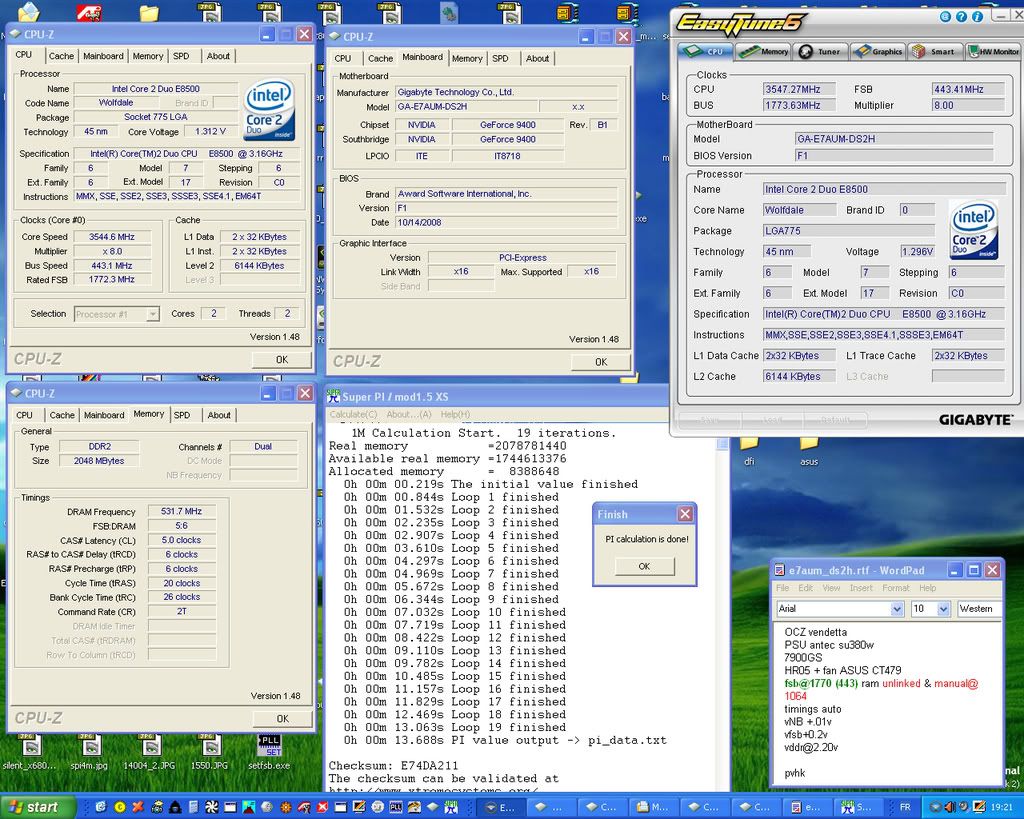Open the Smart tab in EasyTune6
This screenshot has width=1024, height=819.
click(x=934, y=51)
